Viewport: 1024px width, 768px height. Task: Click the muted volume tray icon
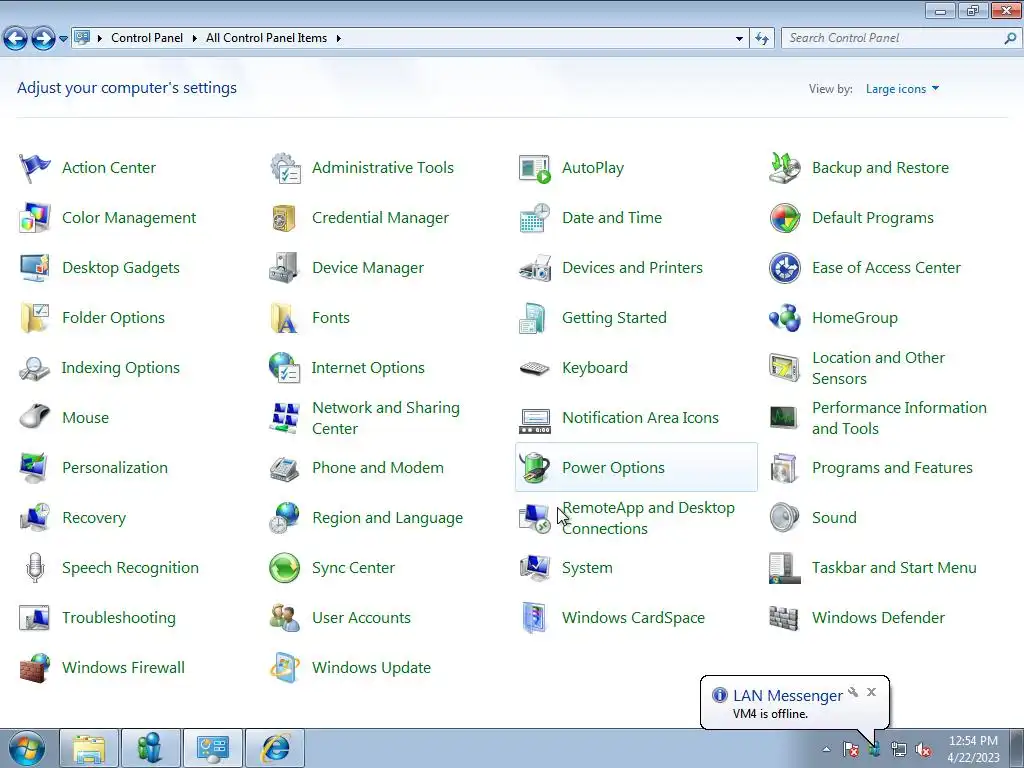[923, 750]
